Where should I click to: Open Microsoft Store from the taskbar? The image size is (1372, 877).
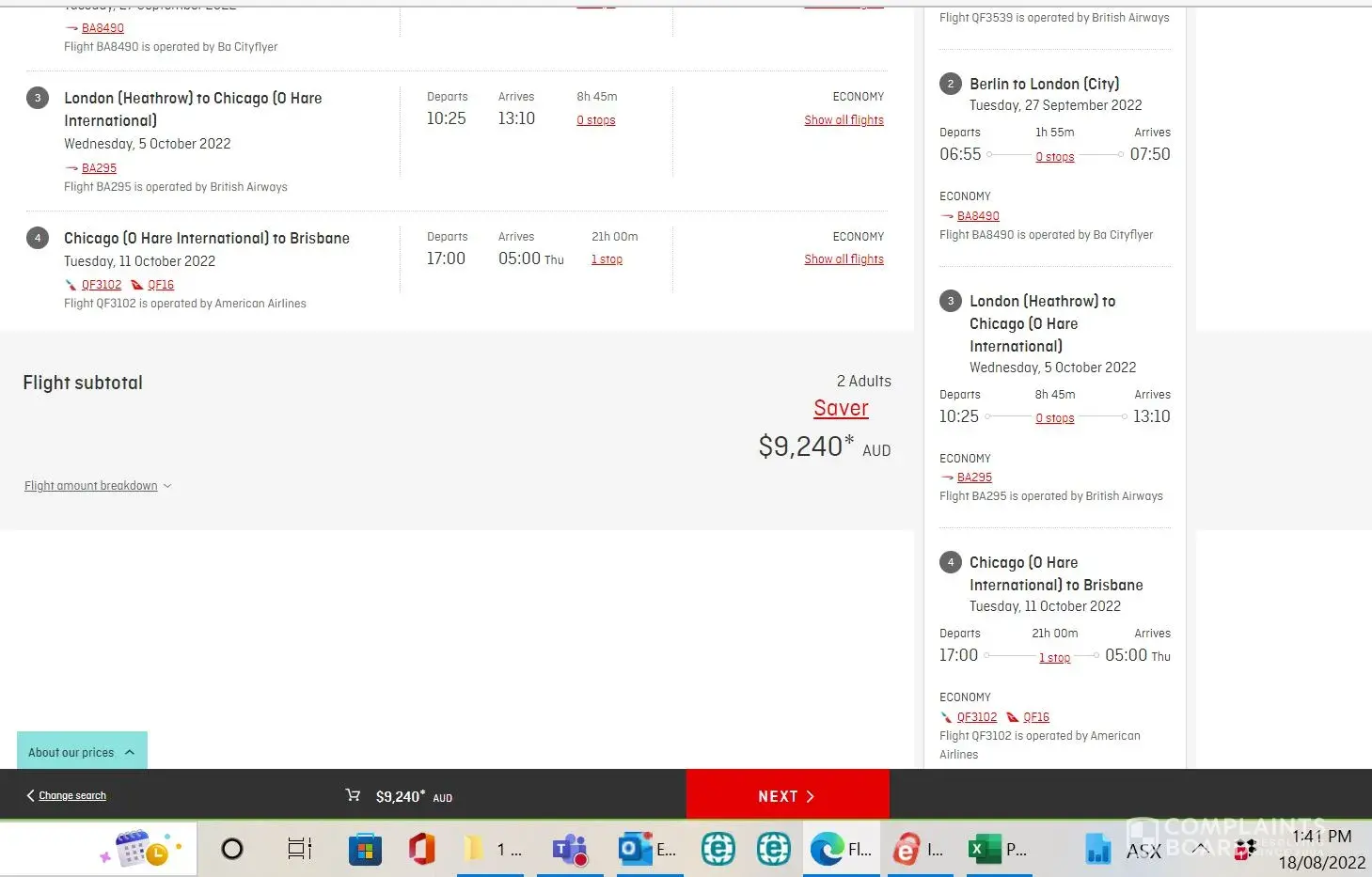[365, 850]
